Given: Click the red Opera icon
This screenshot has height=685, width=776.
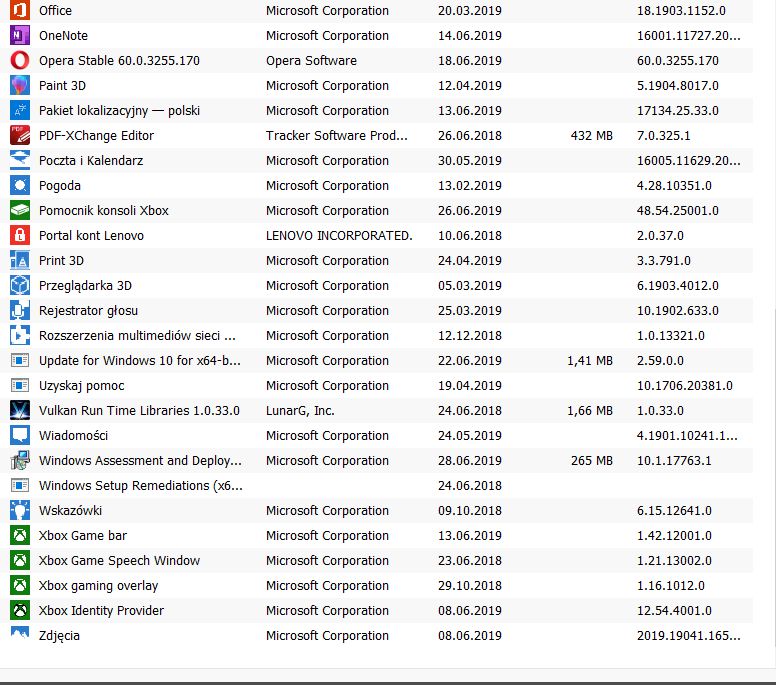Looking at the screenshot, I should pyautogui.click(x=20, y=60).
